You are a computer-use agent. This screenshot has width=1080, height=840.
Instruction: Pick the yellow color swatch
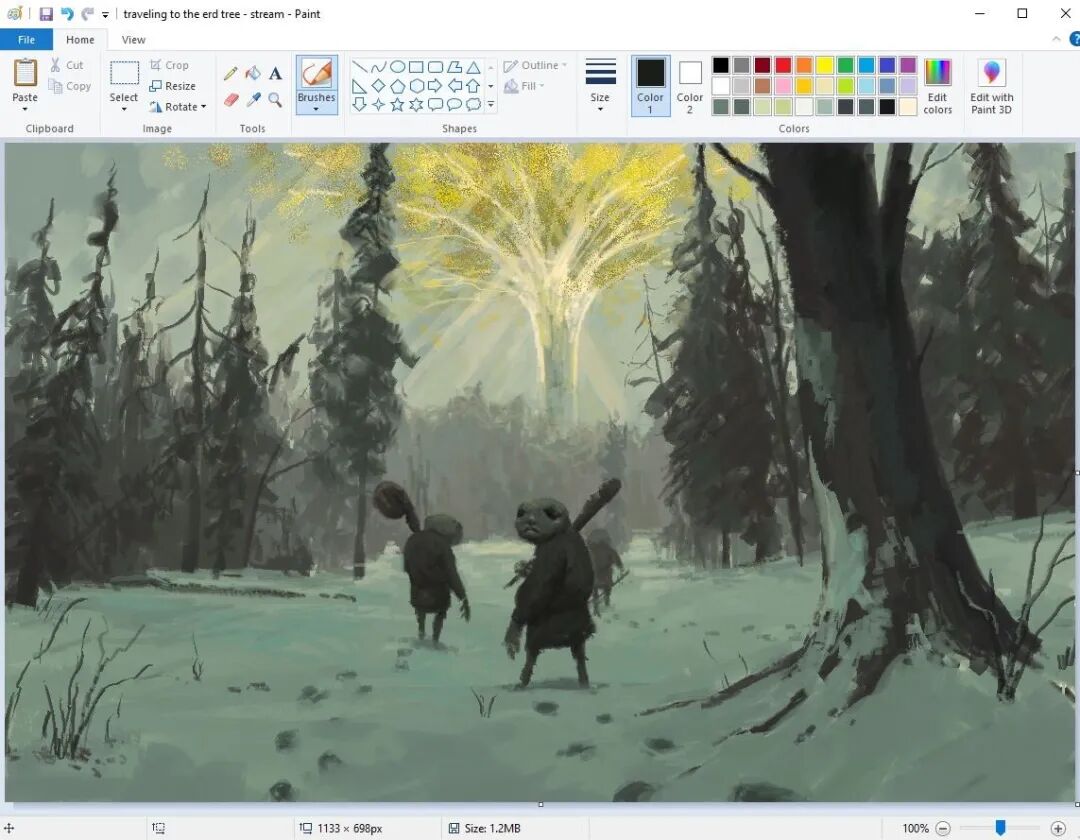pyautogui.click(x=824, y=65)
